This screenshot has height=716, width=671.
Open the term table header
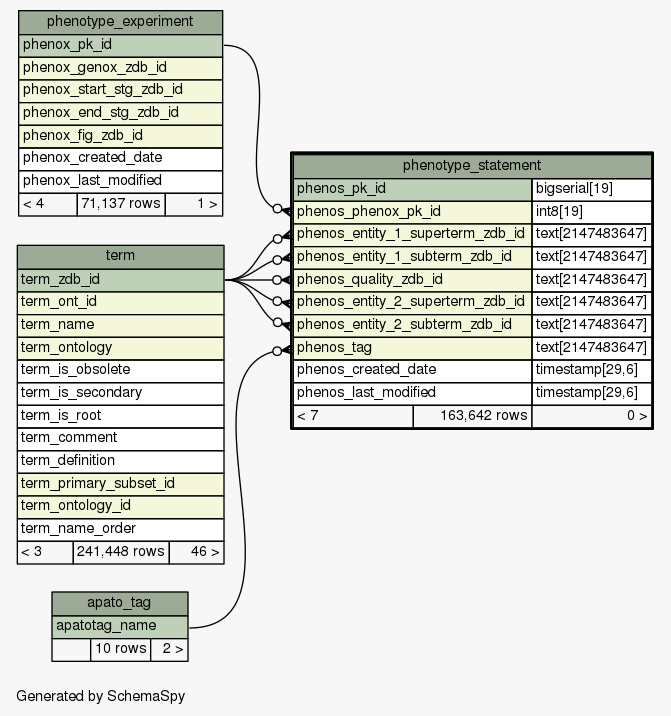[120, 256]
